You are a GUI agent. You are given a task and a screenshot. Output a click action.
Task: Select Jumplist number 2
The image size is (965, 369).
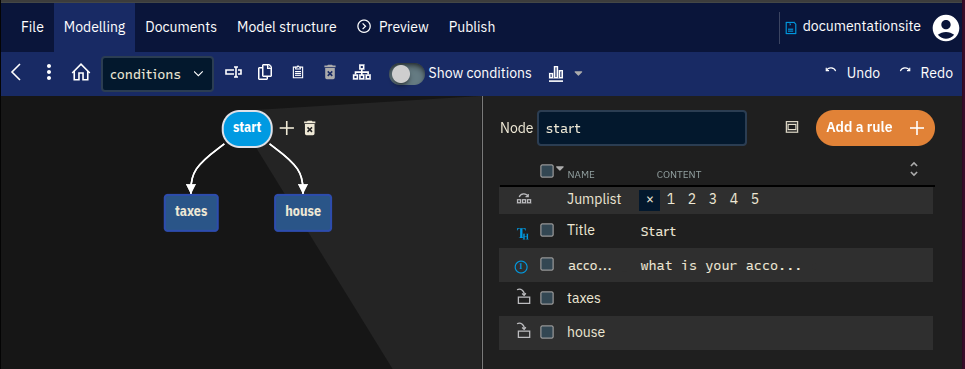[x=692, y=199]
